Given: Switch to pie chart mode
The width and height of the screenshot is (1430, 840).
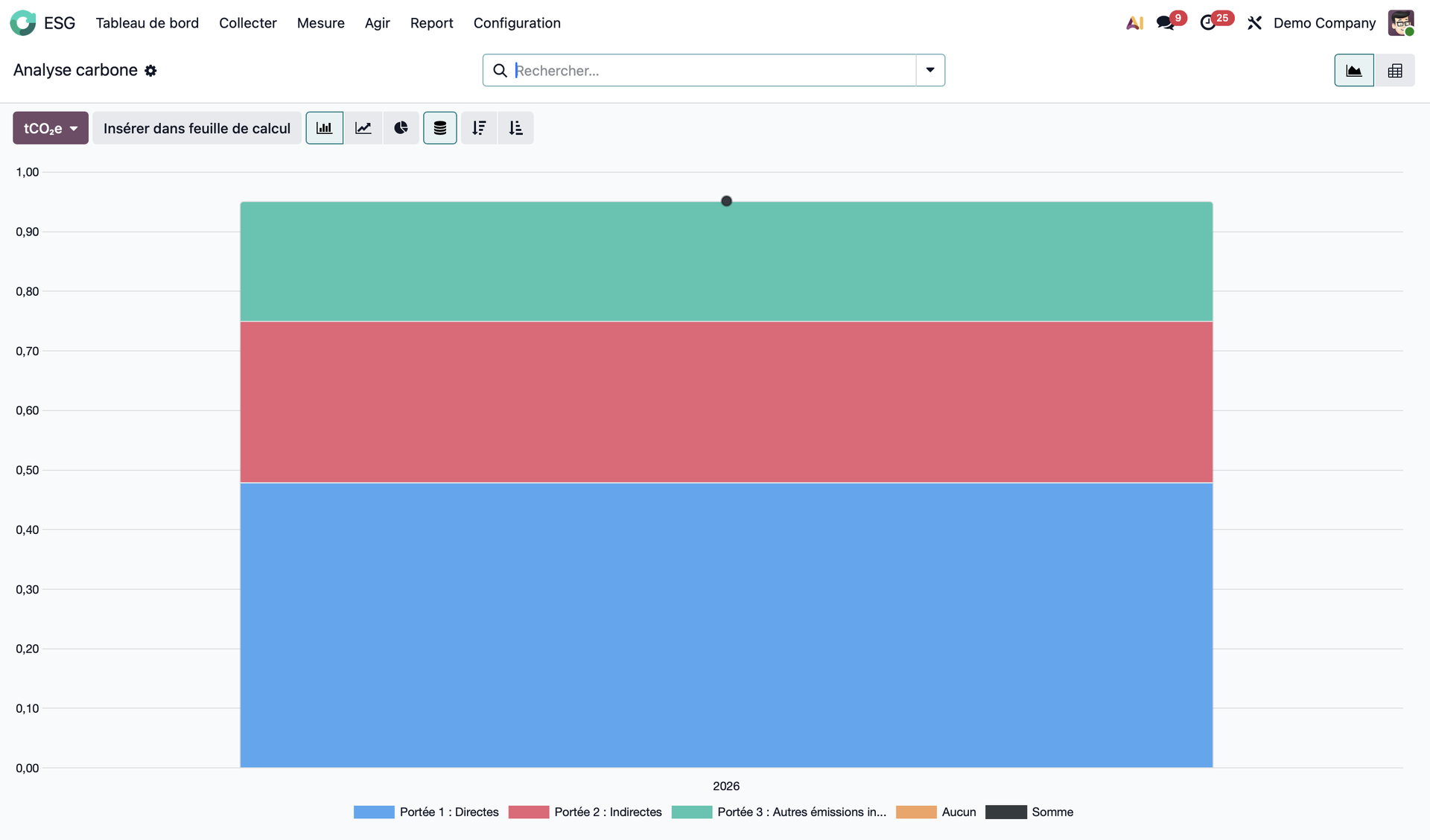Looking at the screenshot, I should [401, 128].
